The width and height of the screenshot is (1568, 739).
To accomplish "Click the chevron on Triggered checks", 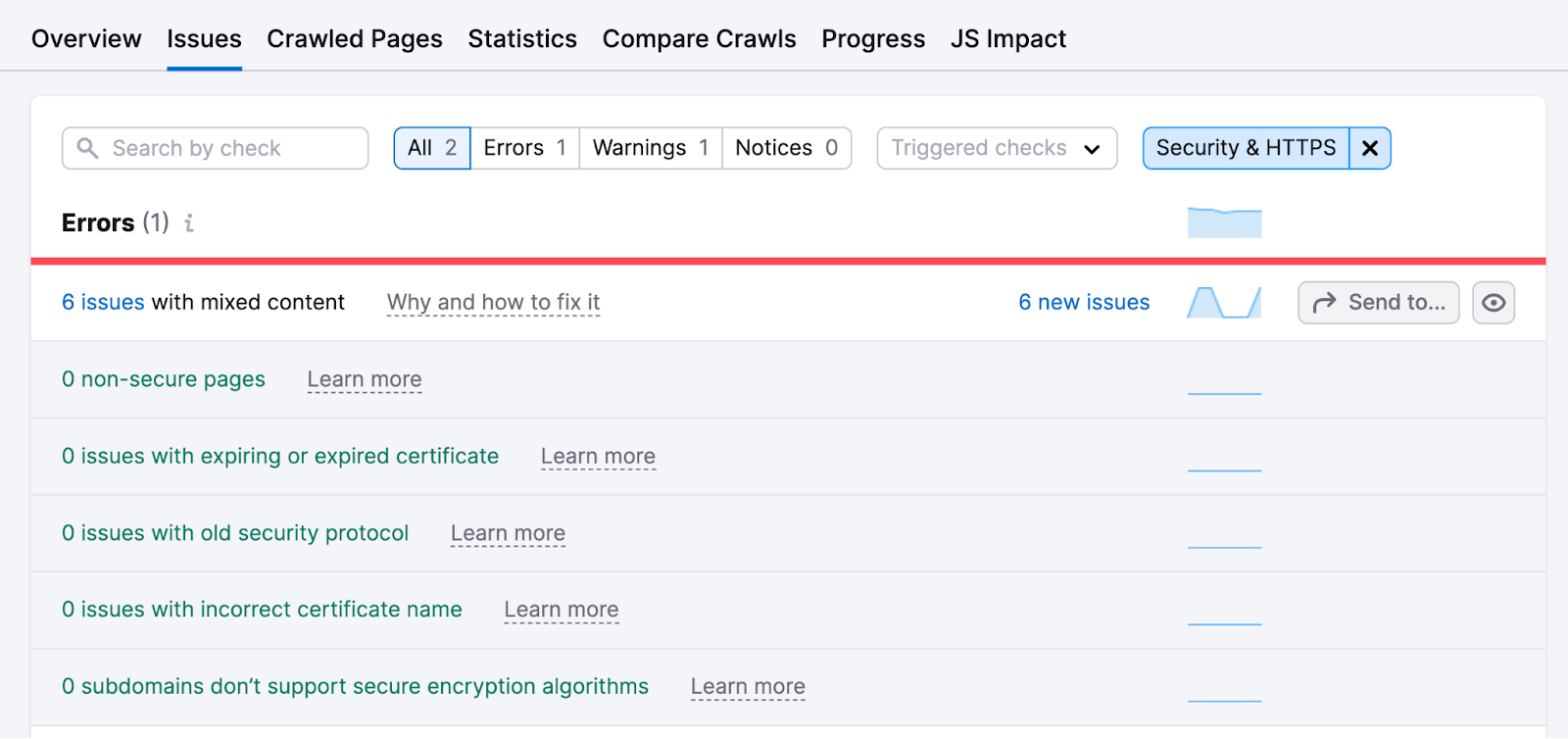I will pyautogui.click(x=1092, y=150).
